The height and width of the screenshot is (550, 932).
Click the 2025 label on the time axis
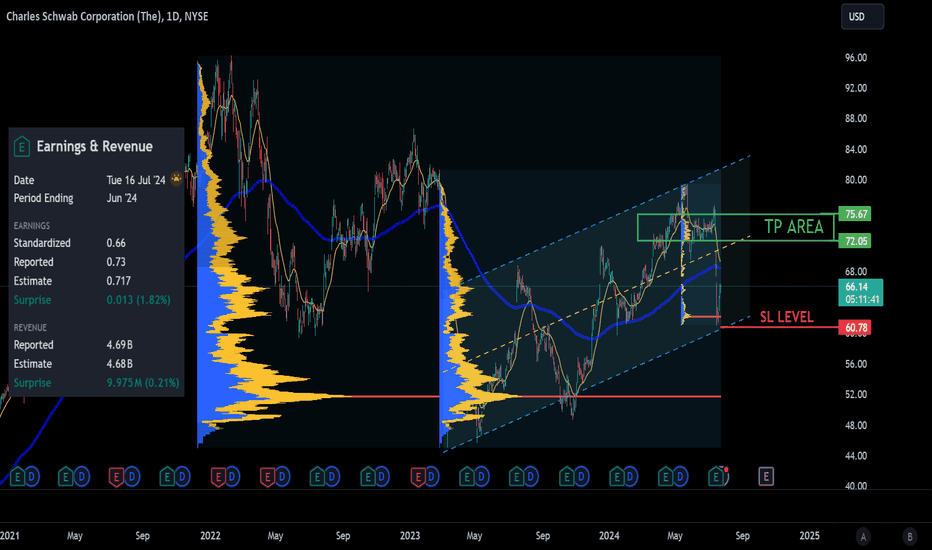(x=810, y=536)
